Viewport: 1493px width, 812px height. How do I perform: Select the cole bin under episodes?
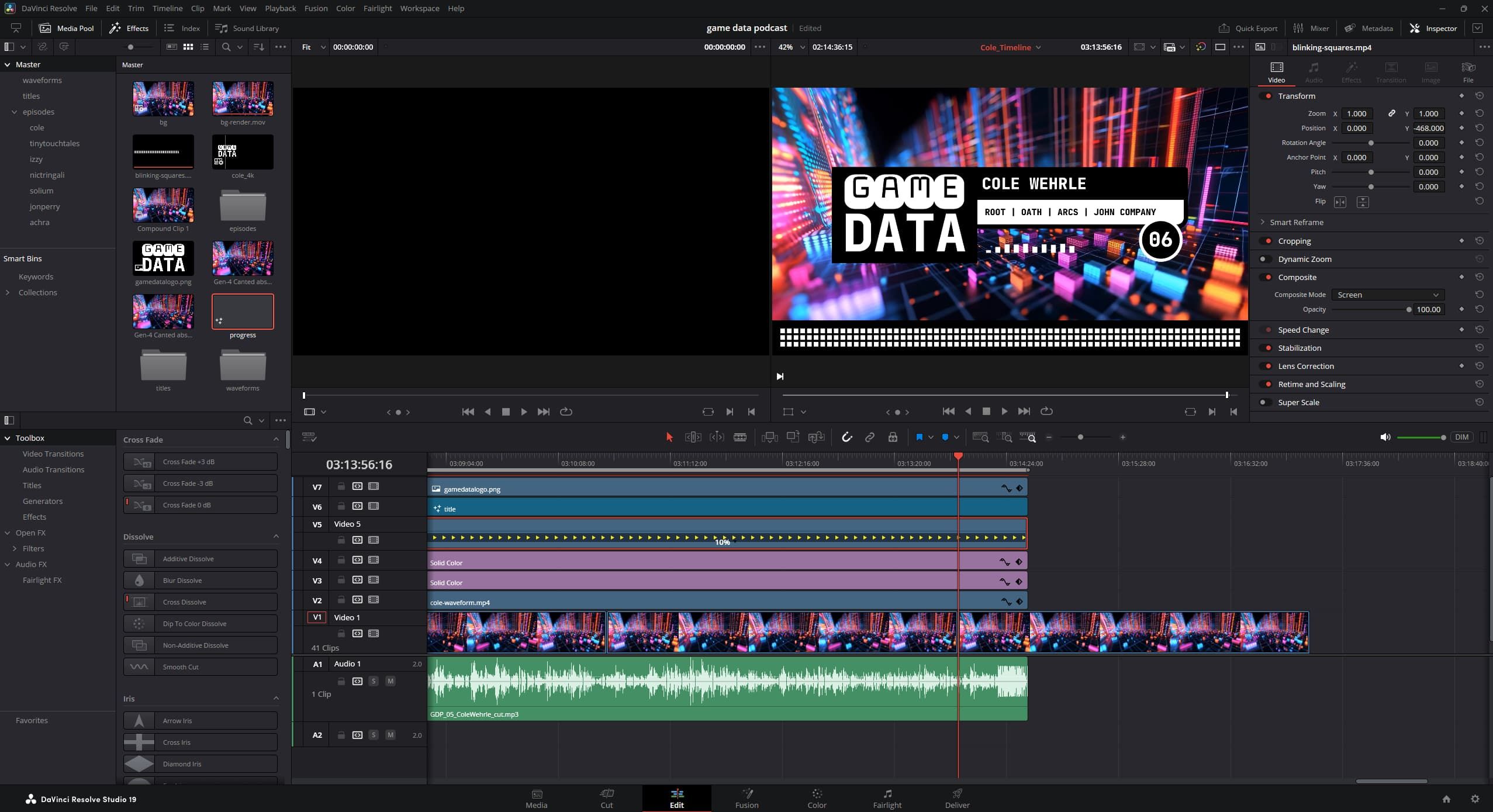37,127
